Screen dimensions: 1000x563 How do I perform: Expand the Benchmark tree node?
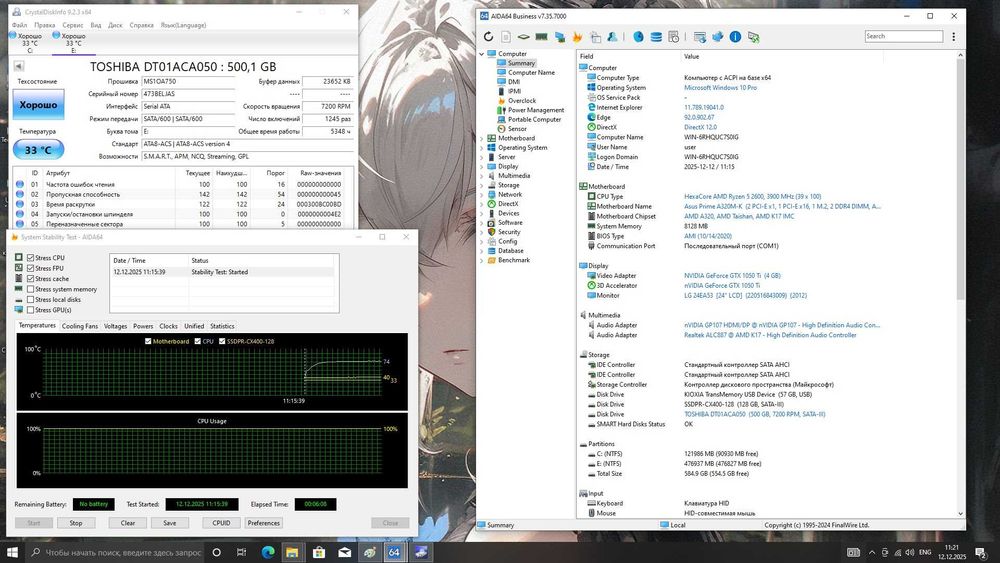click(x=482, y=260)
